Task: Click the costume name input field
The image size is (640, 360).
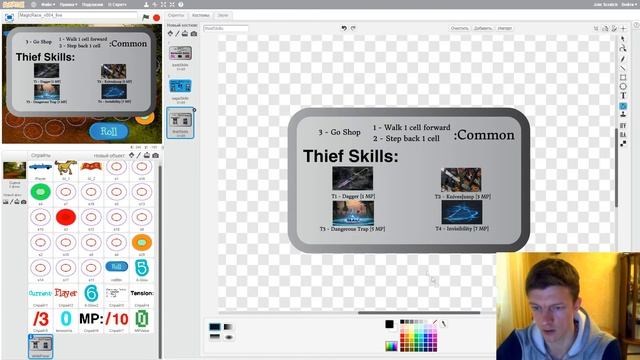Action: pos(226,28)
